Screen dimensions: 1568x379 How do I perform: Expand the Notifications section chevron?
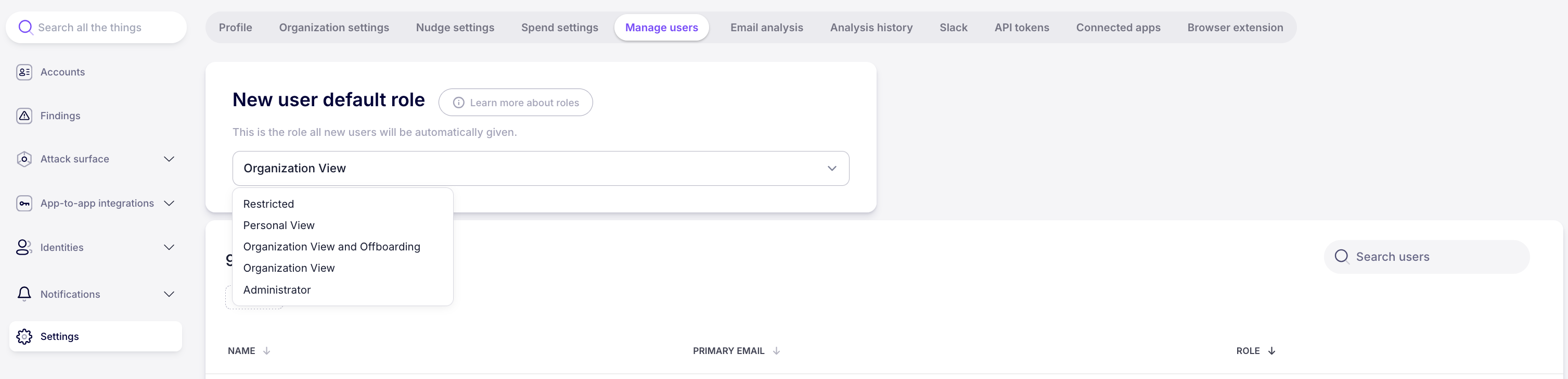(169, 294)
